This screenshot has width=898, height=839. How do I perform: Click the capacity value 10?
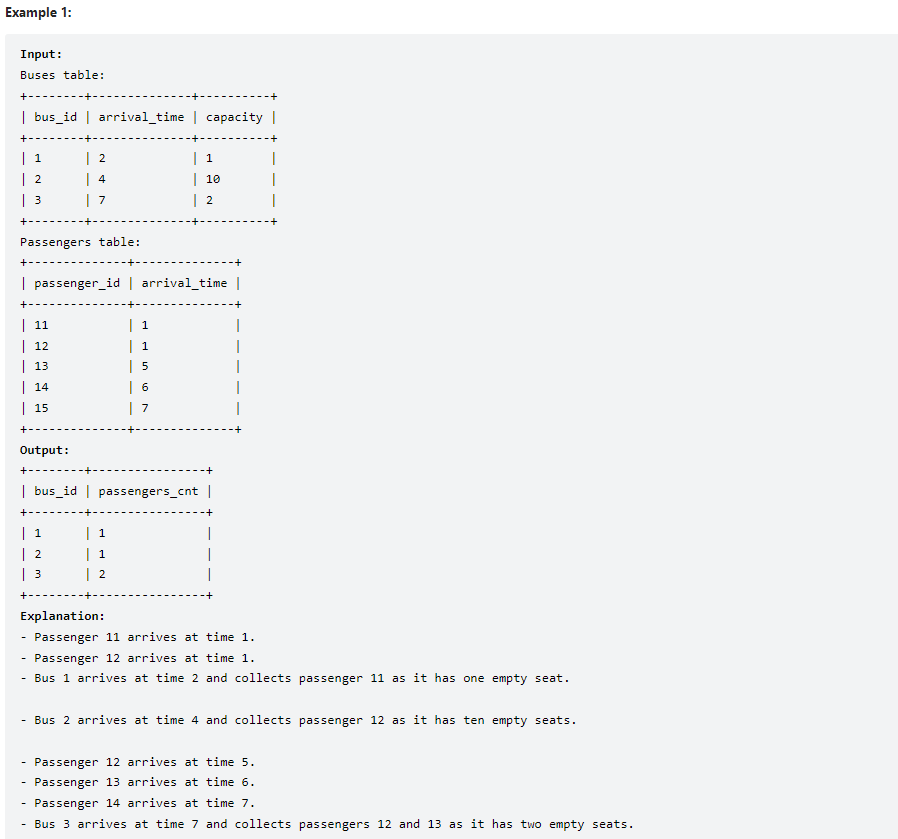coord(213,179)
